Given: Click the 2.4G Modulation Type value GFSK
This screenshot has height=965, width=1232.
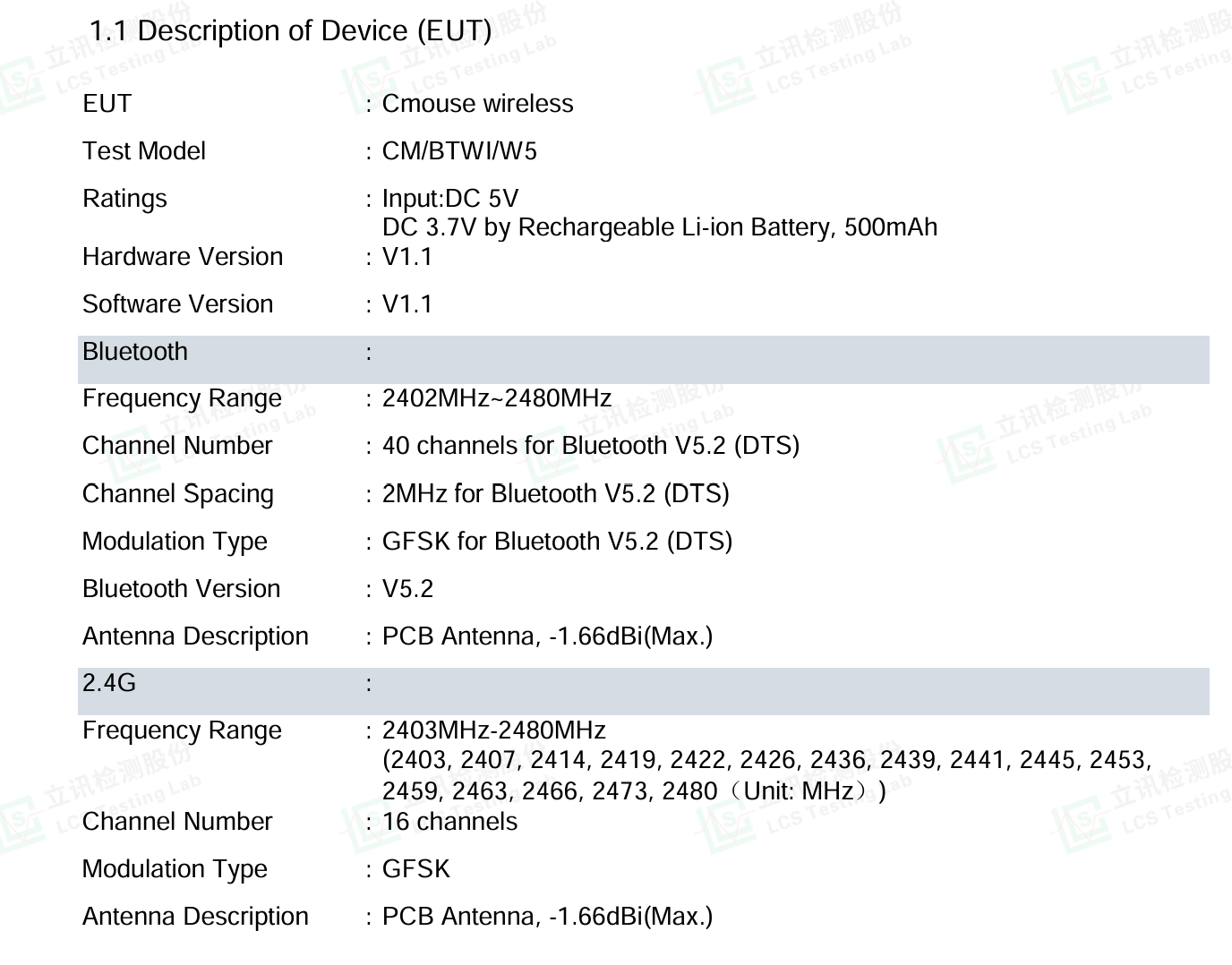Looking at the screenshot, I should [416, 869].
